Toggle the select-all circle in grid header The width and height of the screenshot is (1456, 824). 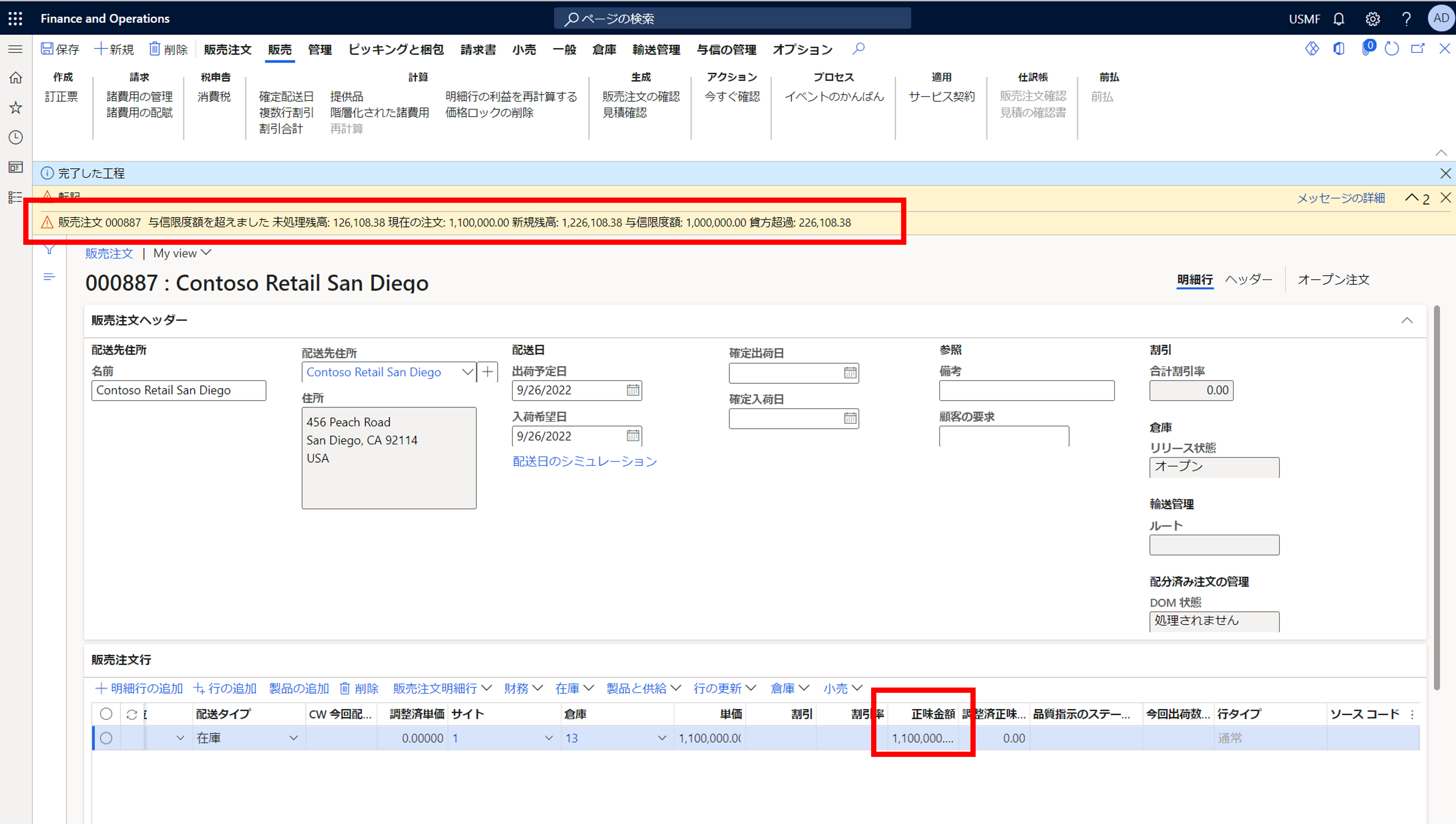coord(106,714)
